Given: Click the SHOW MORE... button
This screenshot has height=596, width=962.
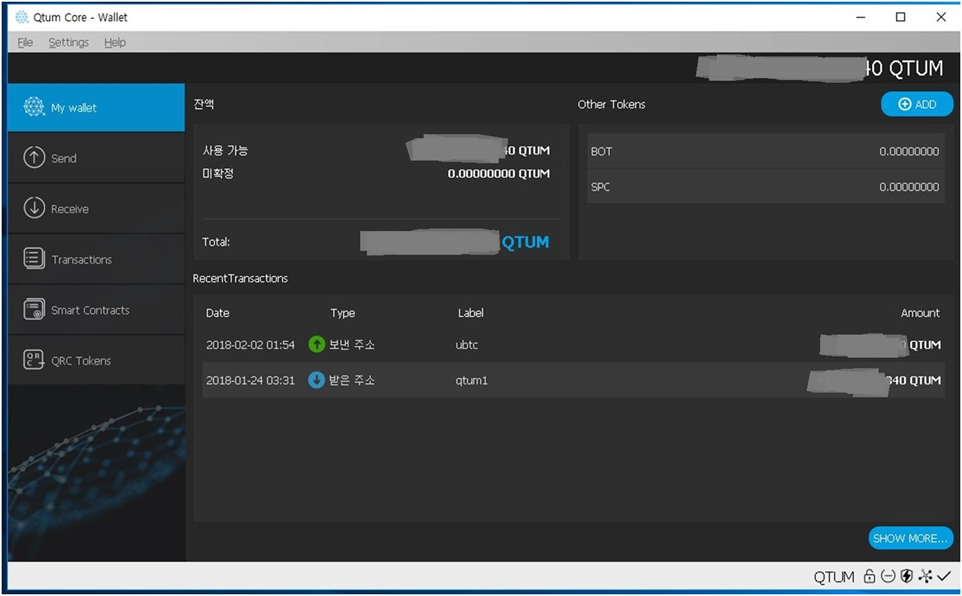Looking at the screenshot, I should 910,538.
